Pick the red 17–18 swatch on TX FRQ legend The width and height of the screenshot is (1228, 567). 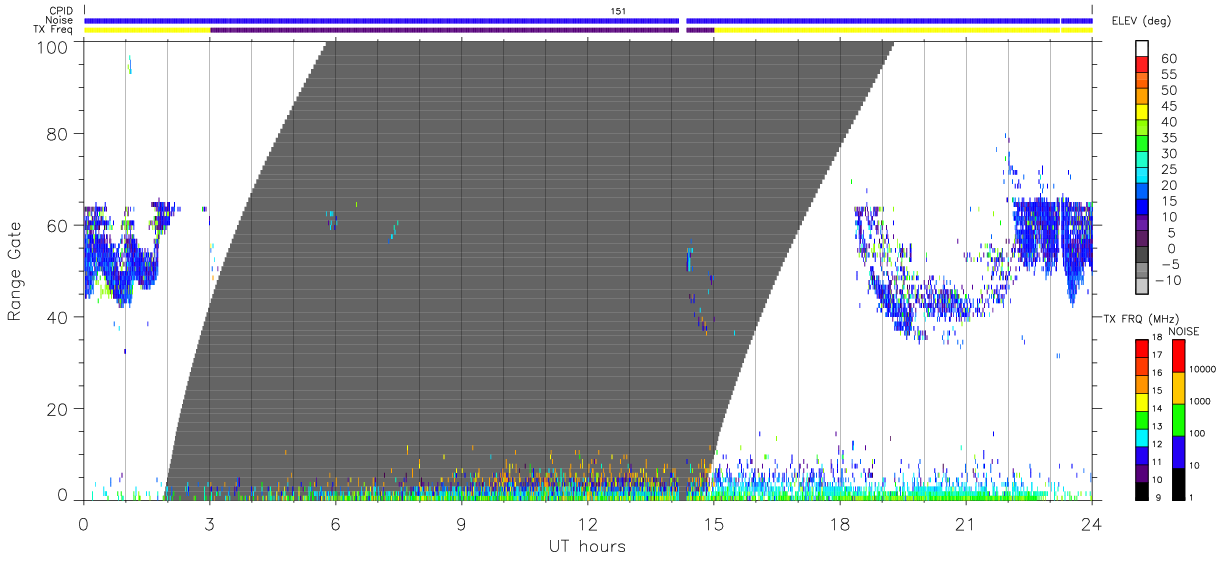(1142, 348)
